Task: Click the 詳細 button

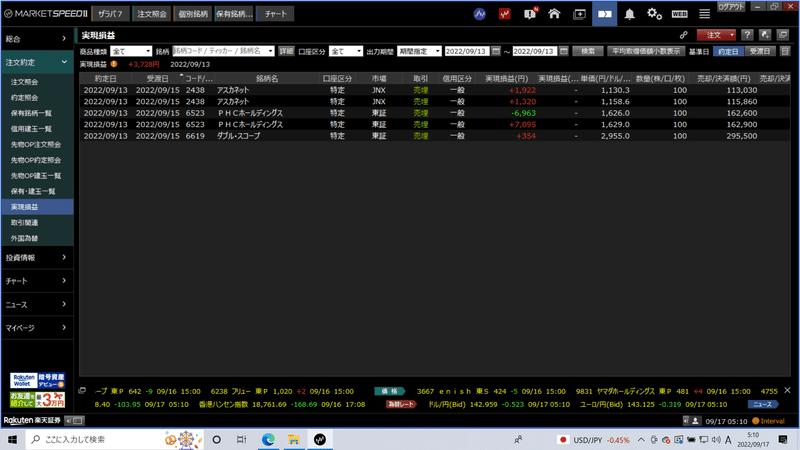Action: (286, 51)
